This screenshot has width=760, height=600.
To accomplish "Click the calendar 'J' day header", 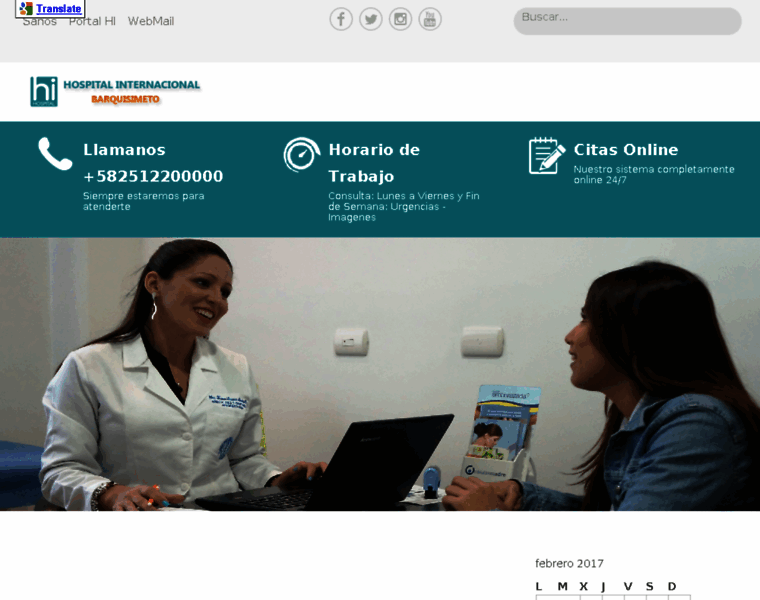I will click(603, 587).
